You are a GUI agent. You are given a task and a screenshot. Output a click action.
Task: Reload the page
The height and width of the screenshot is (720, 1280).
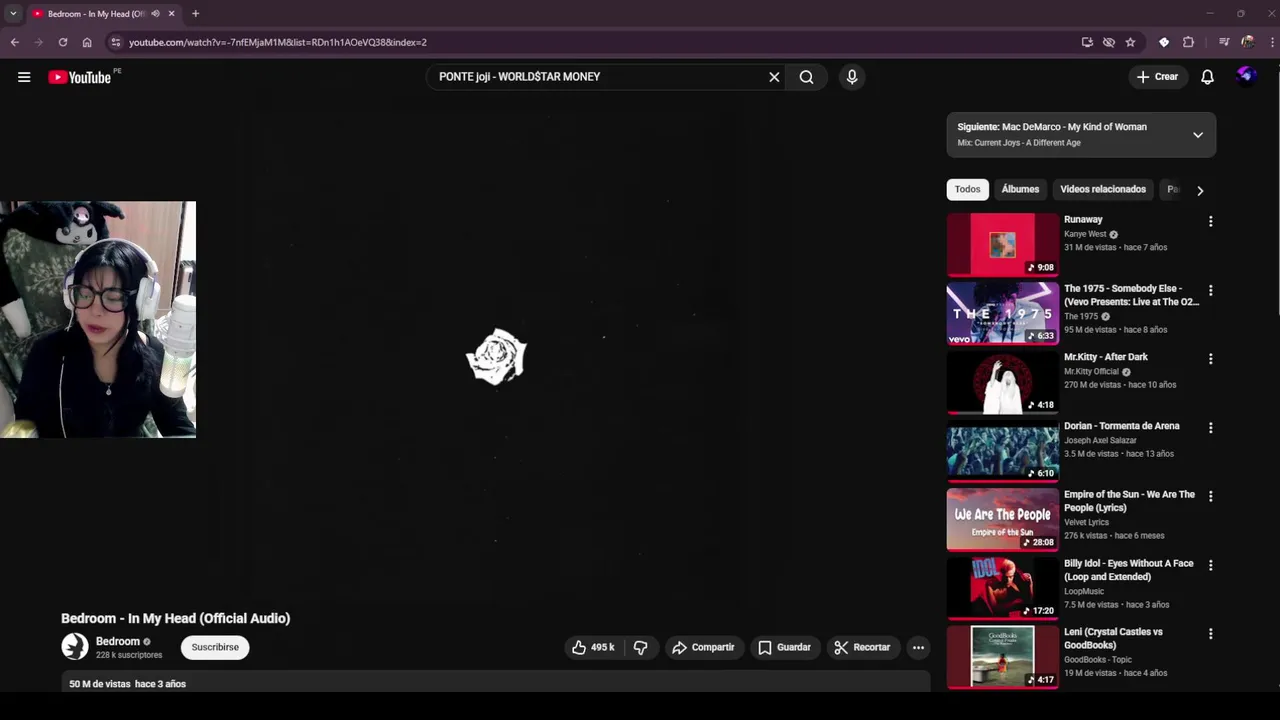pos(62,42)
